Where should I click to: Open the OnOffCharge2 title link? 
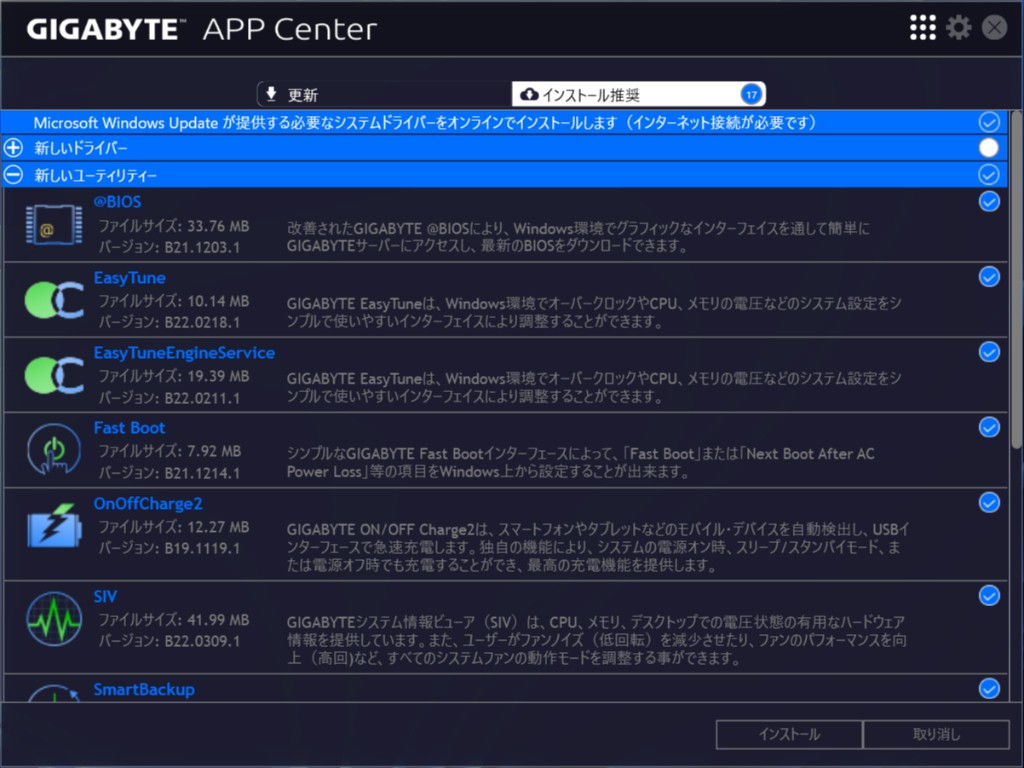click(148, 503)
